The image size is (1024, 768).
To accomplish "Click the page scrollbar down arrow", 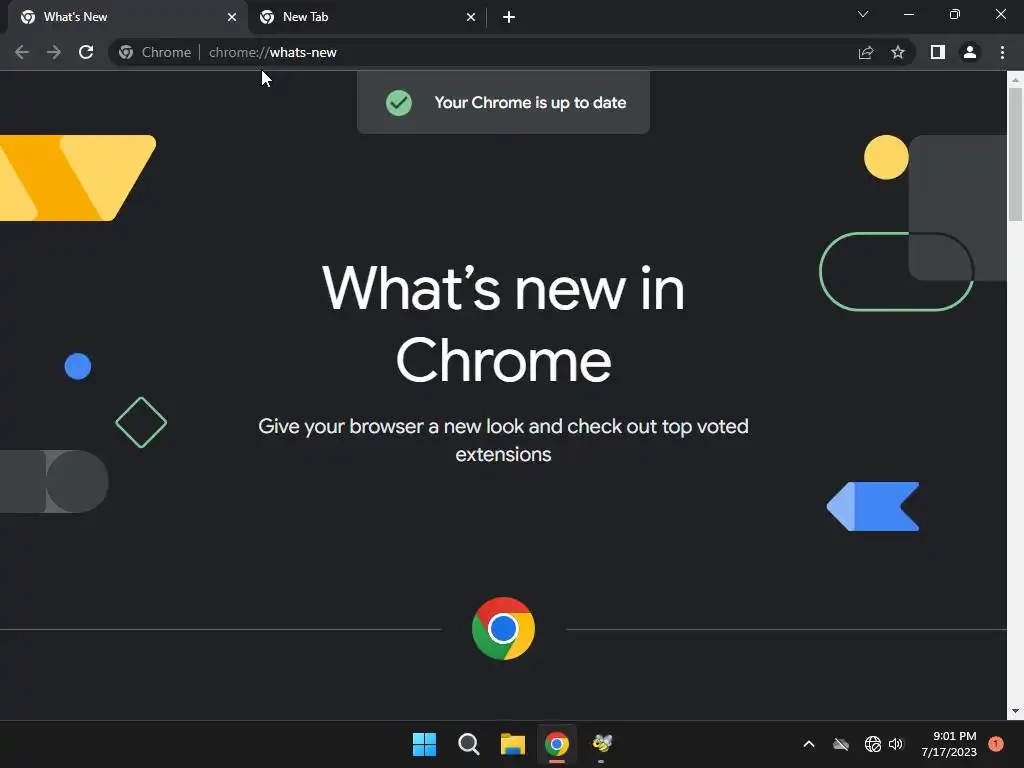I will [1015, 711].
